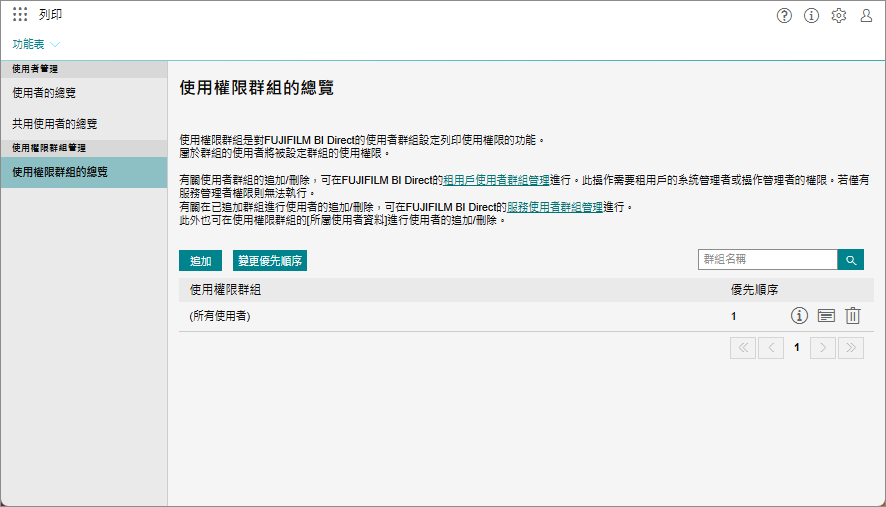The width and height of the screenshot is (886, 507).
Task: Select 使用權限群組的總覽 in sidebar
Action: click(60, 172)
